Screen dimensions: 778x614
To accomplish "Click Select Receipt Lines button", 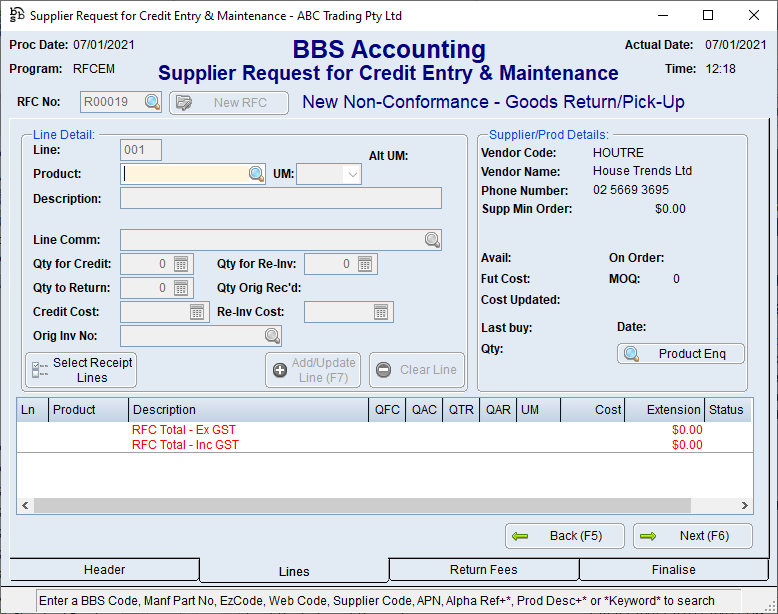I will (x=81, y=370).
